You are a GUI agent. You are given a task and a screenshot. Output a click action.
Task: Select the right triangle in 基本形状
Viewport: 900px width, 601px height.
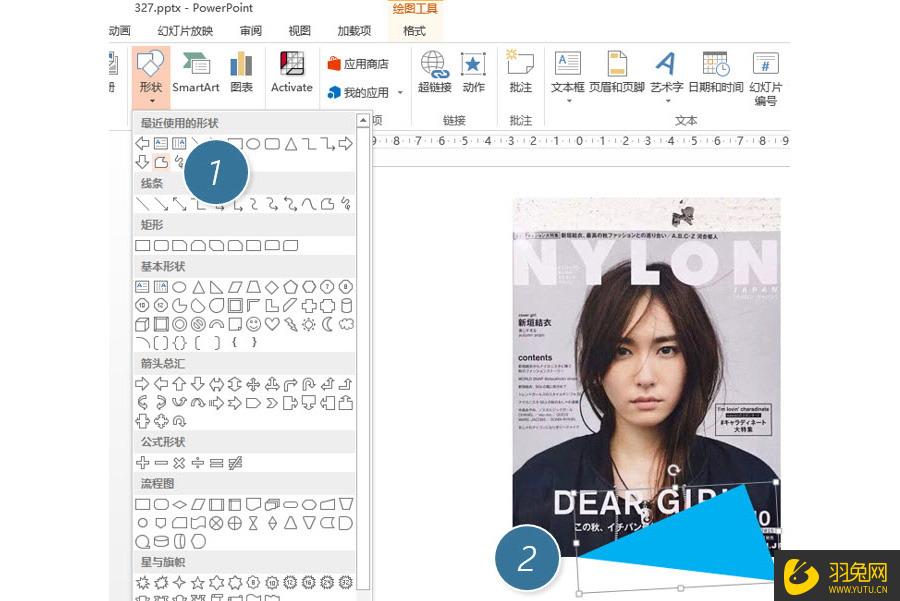click(x=216, y=287)
